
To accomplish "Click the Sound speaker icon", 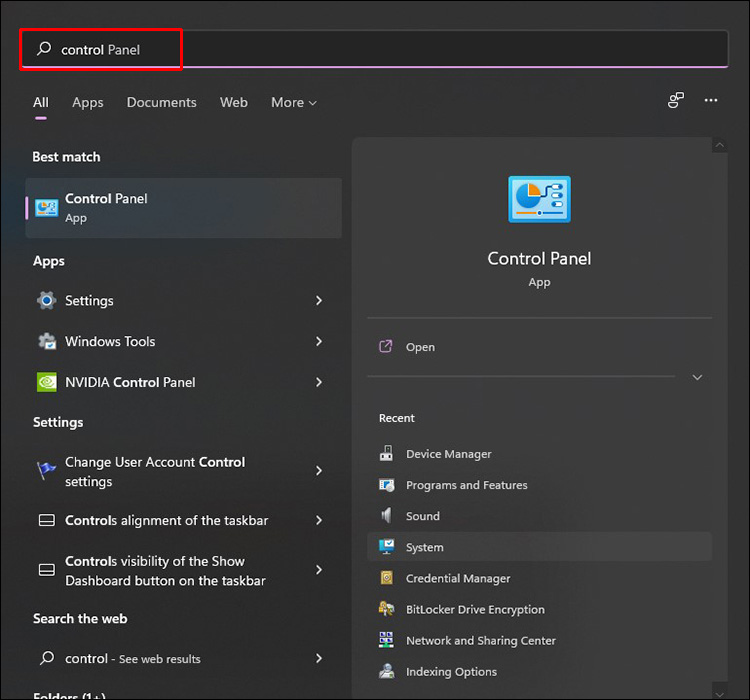I will (x=387, y=516).
